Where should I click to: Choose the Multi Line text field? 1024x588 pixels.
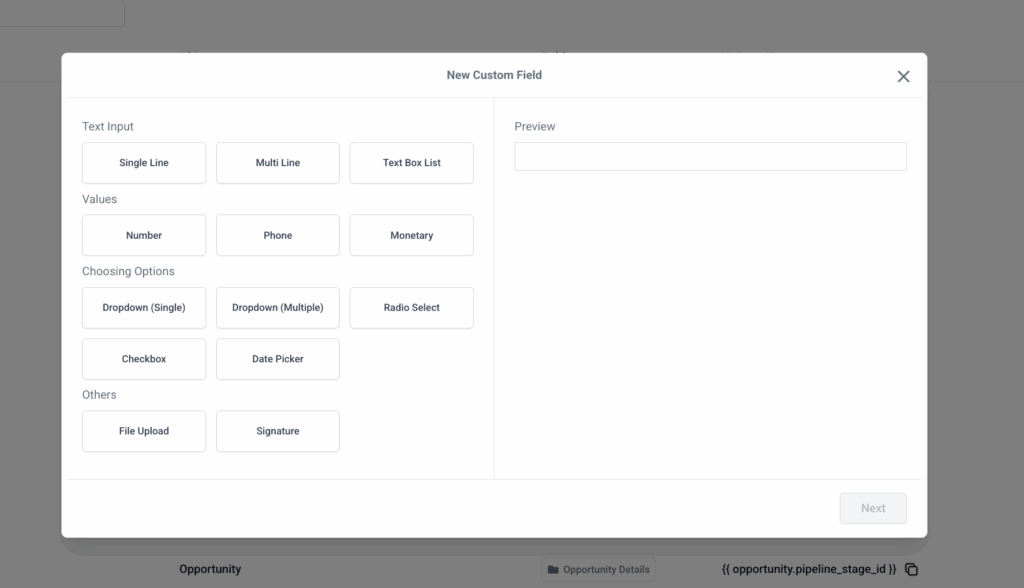click(278, 163)
